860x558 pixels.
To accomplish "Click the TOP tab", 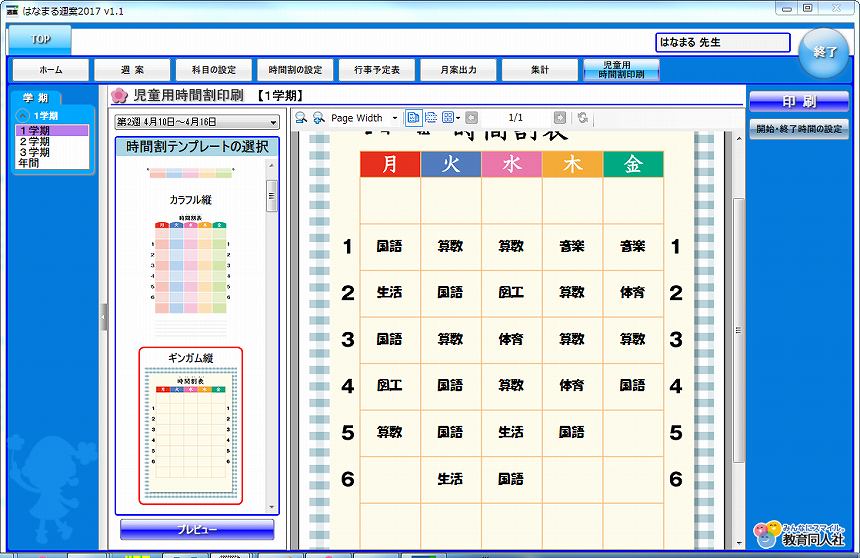I will [40, 40].
